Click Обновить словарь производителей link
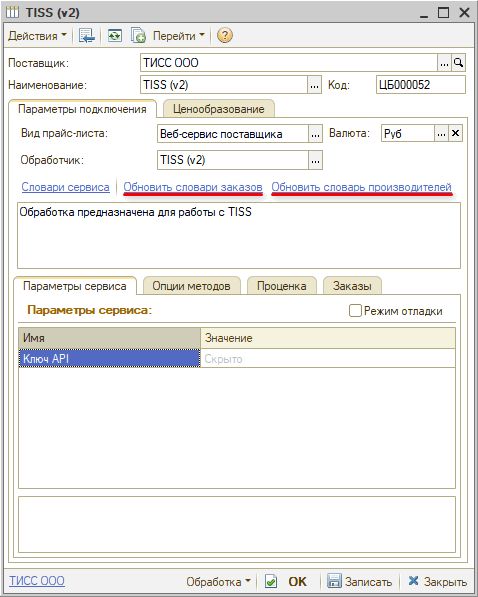This screenshot has height=597, width=478. (361, 187)
